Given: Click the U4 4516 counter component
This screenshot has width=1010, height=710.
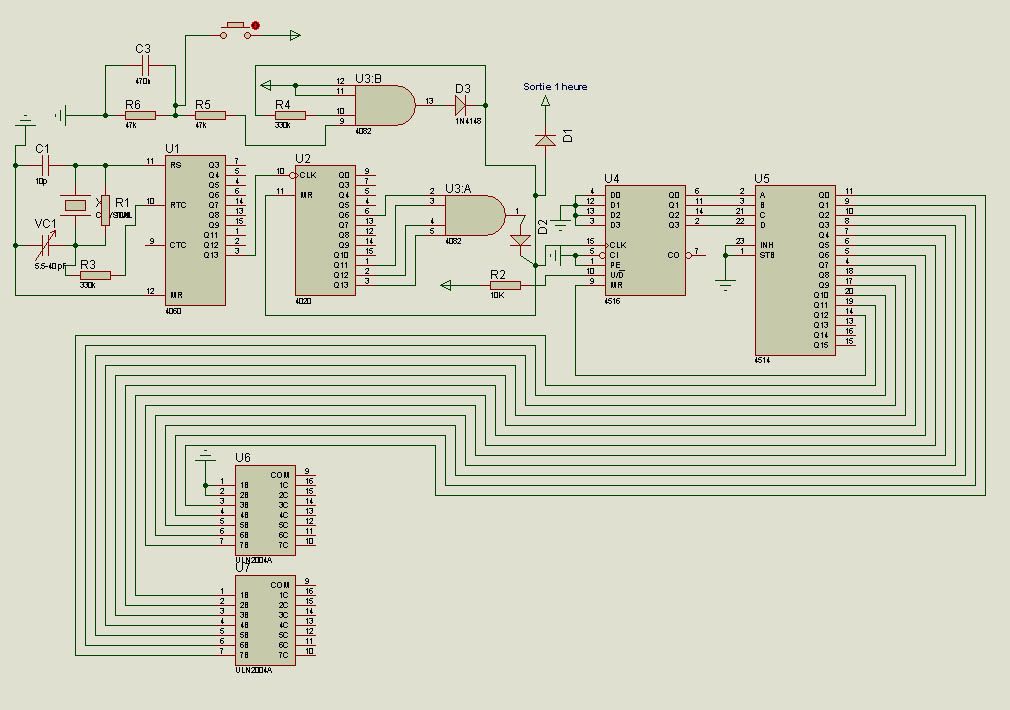Looking at the screenshot, I should click(645, 240).
